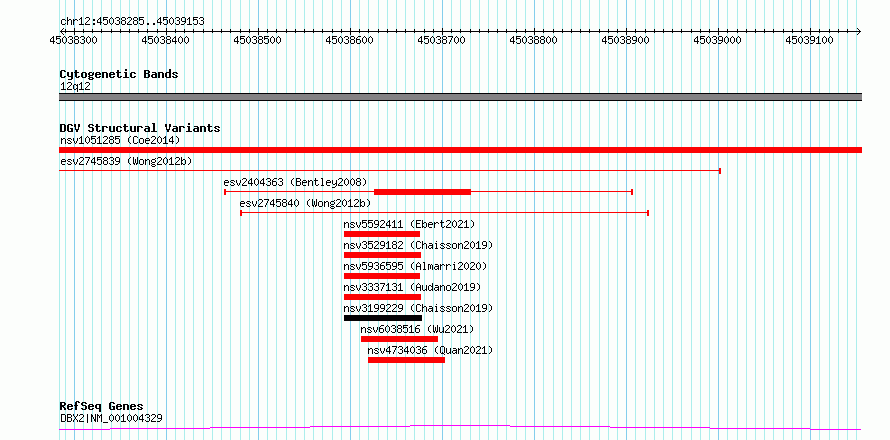Click the DBX2|NM_001004329 gene label

[111, 418]
